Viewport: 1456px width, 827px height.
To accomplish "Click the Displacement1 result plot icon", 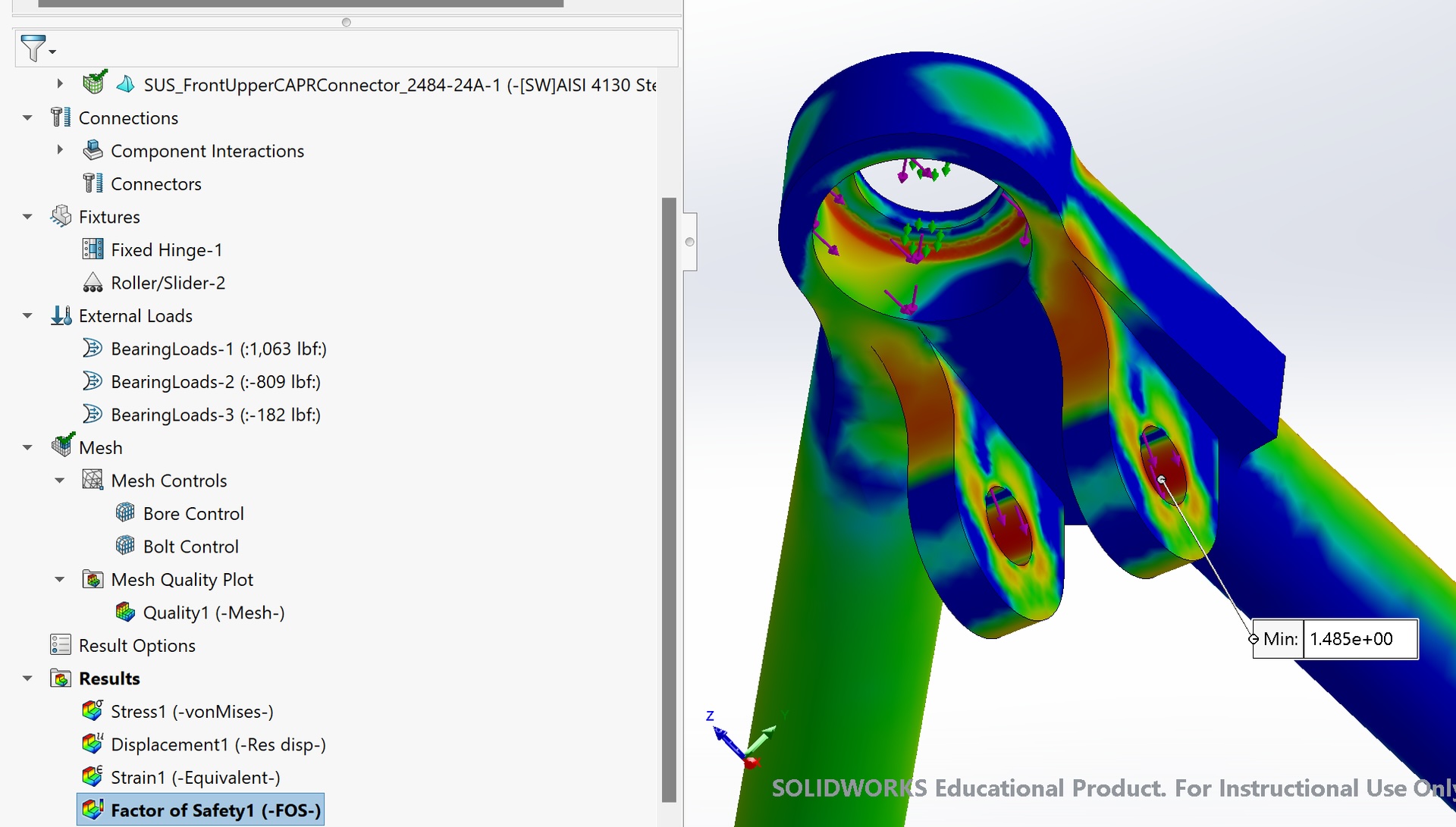I will [x=92, y=744].
